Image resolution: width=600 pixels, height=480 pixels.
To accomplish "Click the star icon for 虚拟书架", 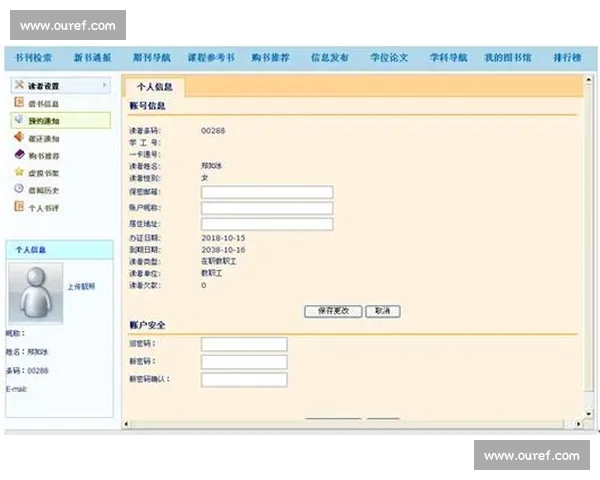I will [x=19, y=172].
